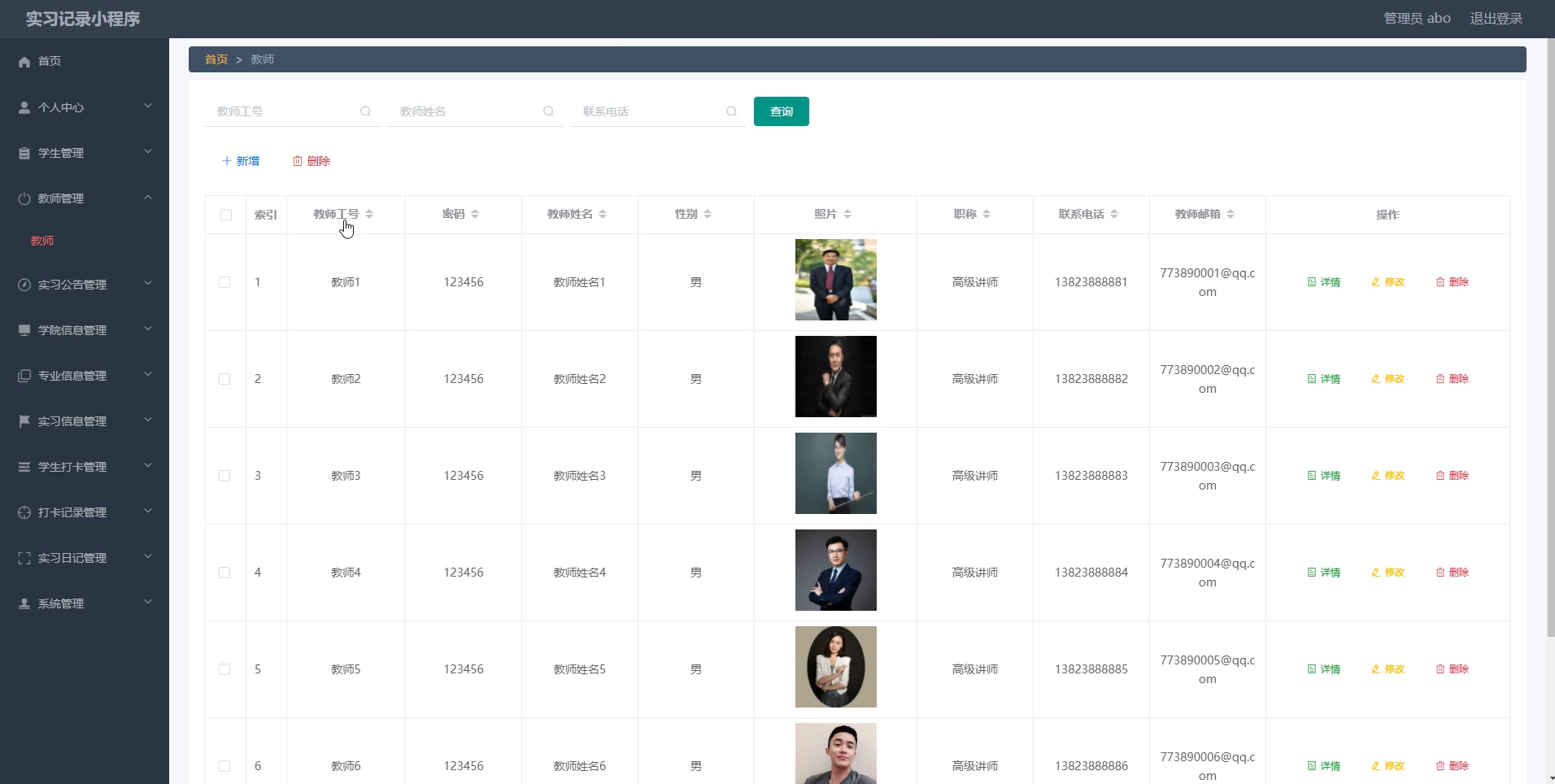Open 详情 for 教师1 row
The width and height of the screenshot is (1555, 784).
click(x=1324, y=282)
